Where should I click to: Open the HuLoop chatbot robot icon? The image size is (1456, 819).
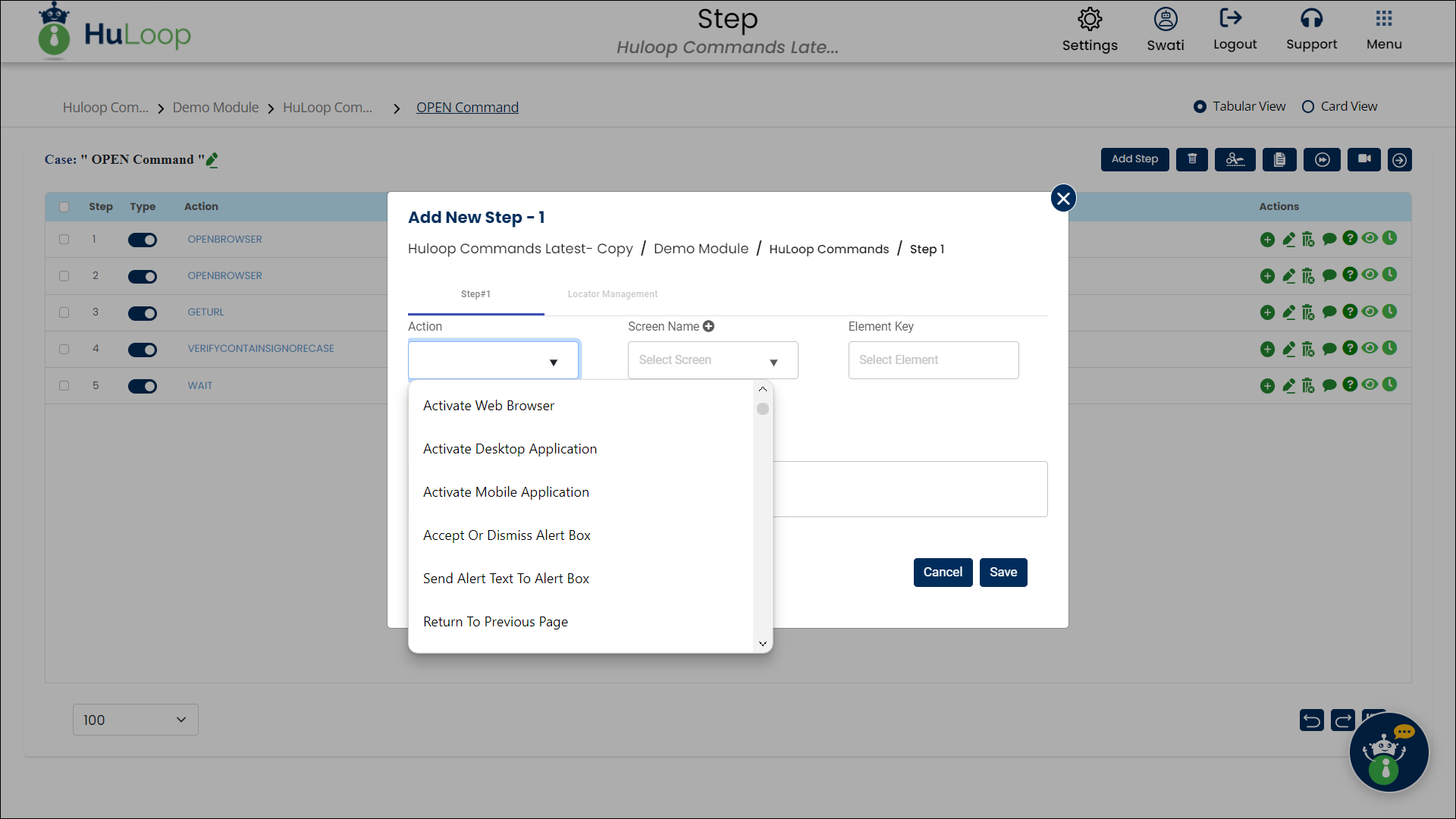coord(1389,752)
